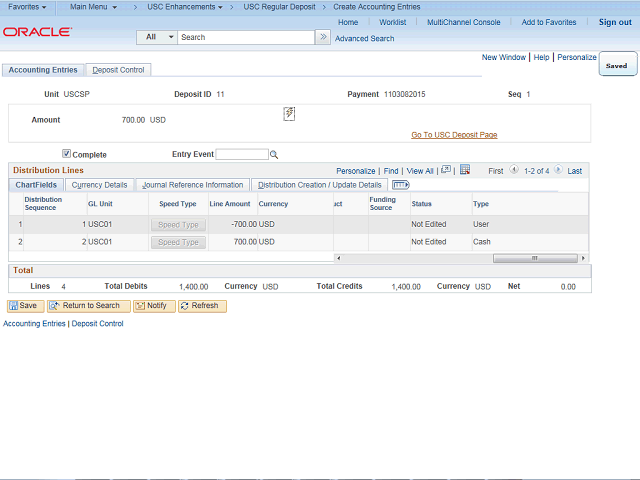
Task: Click the Show All Columns tab icon
Action: pyautogui.click(x=400, y=185)
